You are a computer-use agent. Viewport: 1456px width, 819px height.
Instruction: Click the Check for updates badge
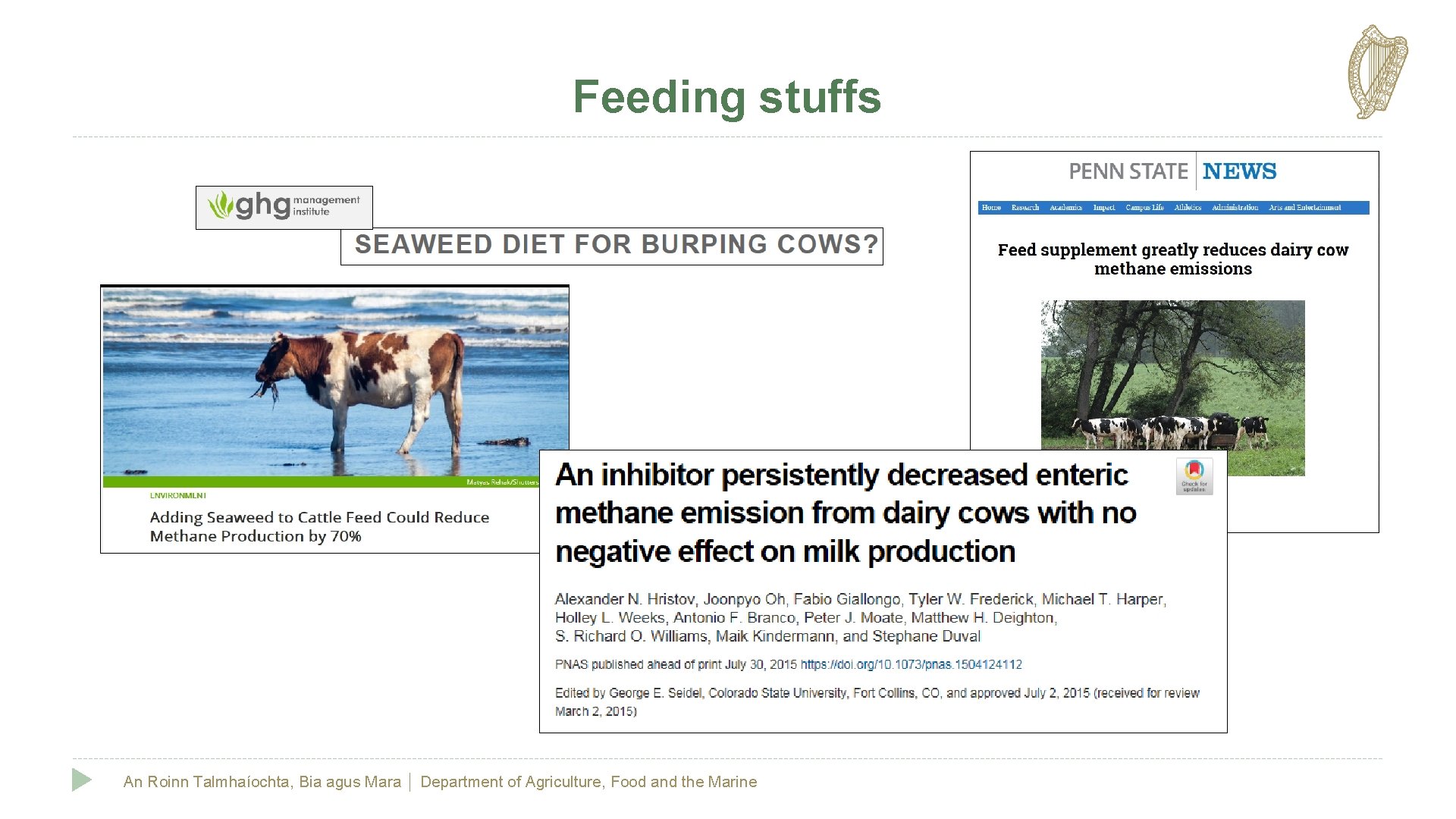[1194, 476]
